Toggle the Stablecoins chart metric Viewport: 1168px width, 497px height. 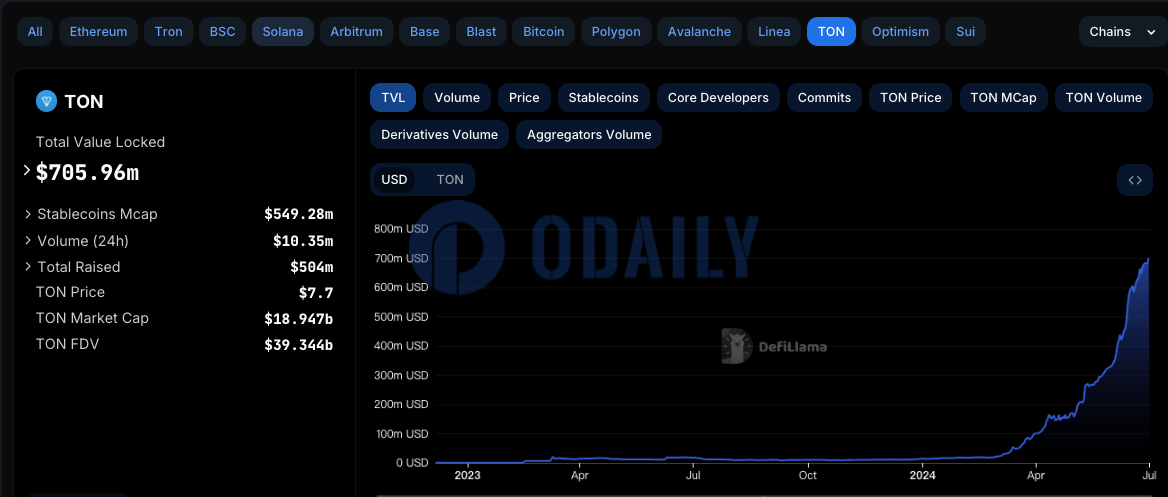[603, 98]
